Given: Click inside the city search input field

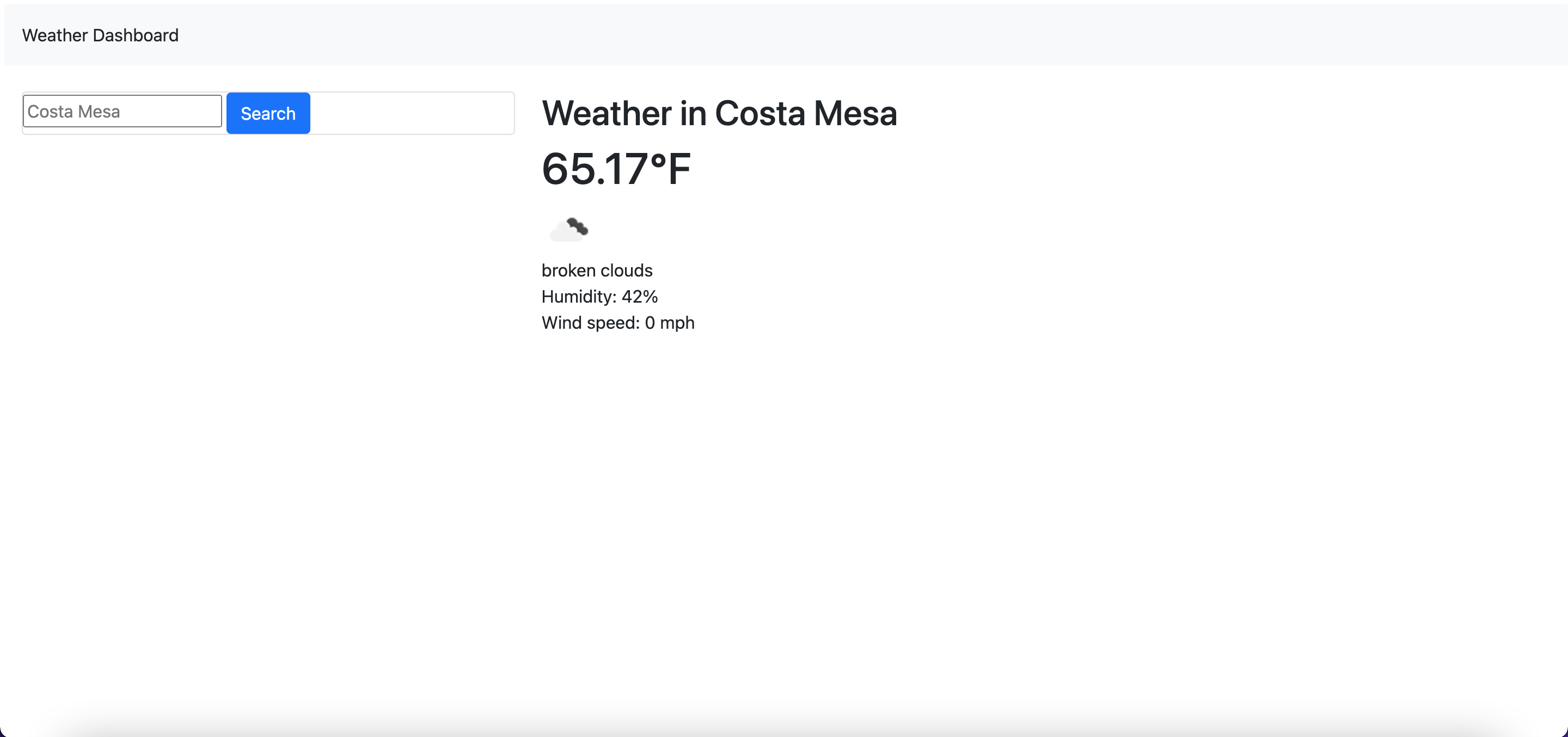Looking at the screenshot, I should [122, 110].
